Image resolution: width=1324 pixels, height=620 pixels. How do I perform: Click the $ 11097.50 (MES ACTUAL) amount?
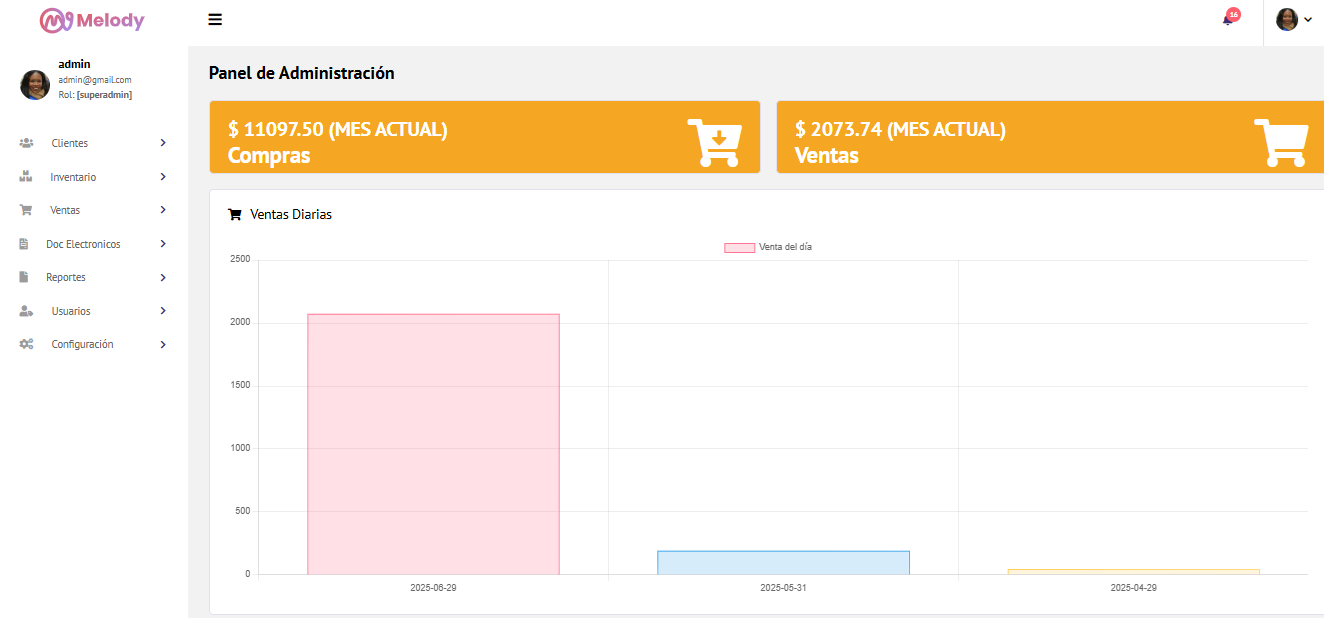[x=337, y=129]
